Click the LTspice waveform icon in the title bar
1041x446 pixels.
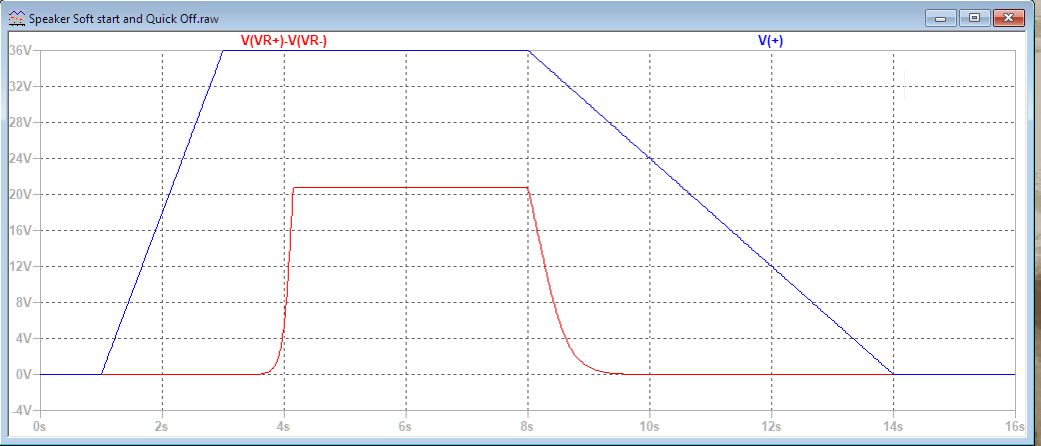[x=17, y=19]
